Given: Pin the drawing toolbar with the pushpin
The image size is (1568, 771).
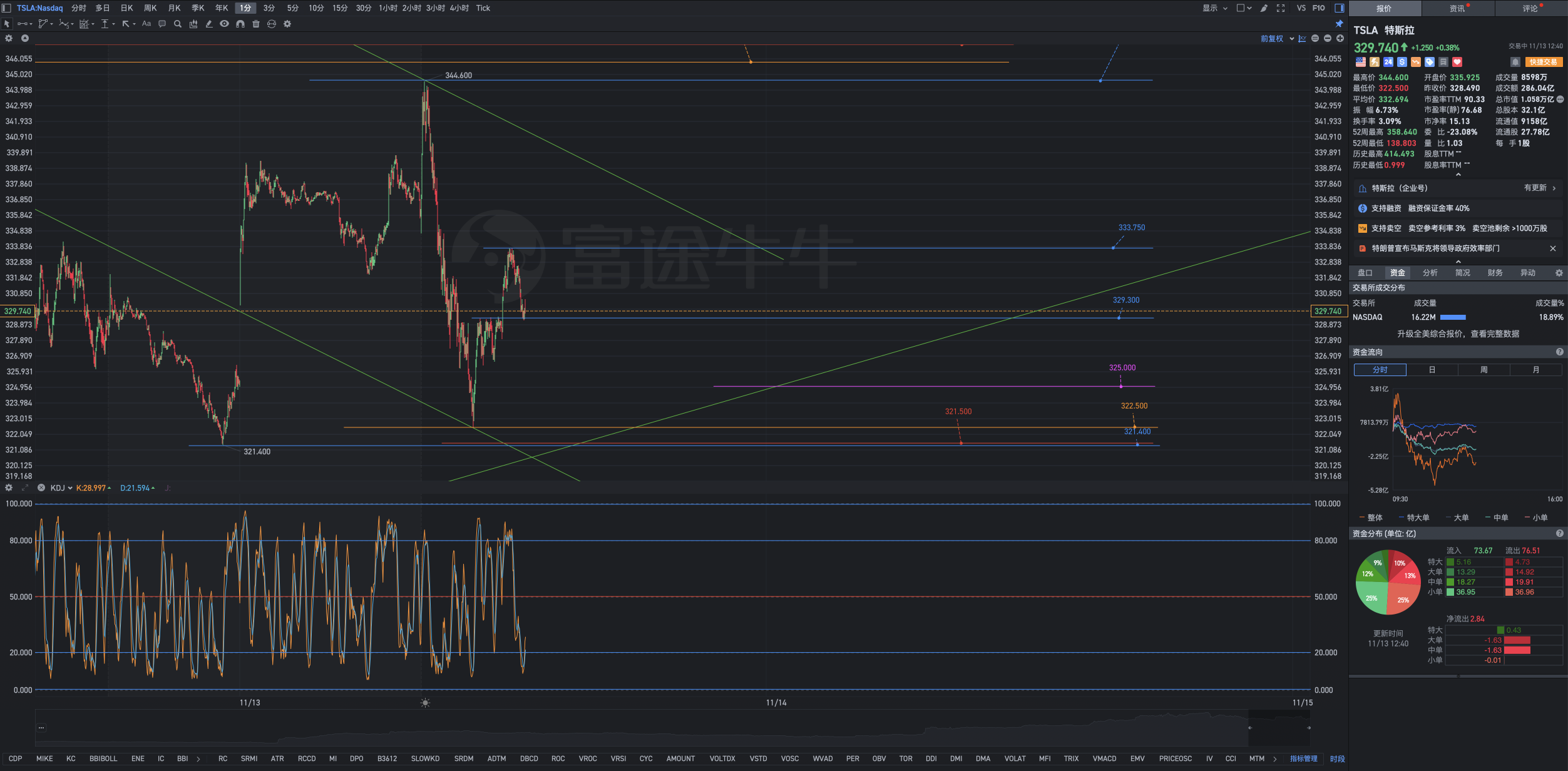Looking at the screenshot, I should pos(1339,24).
